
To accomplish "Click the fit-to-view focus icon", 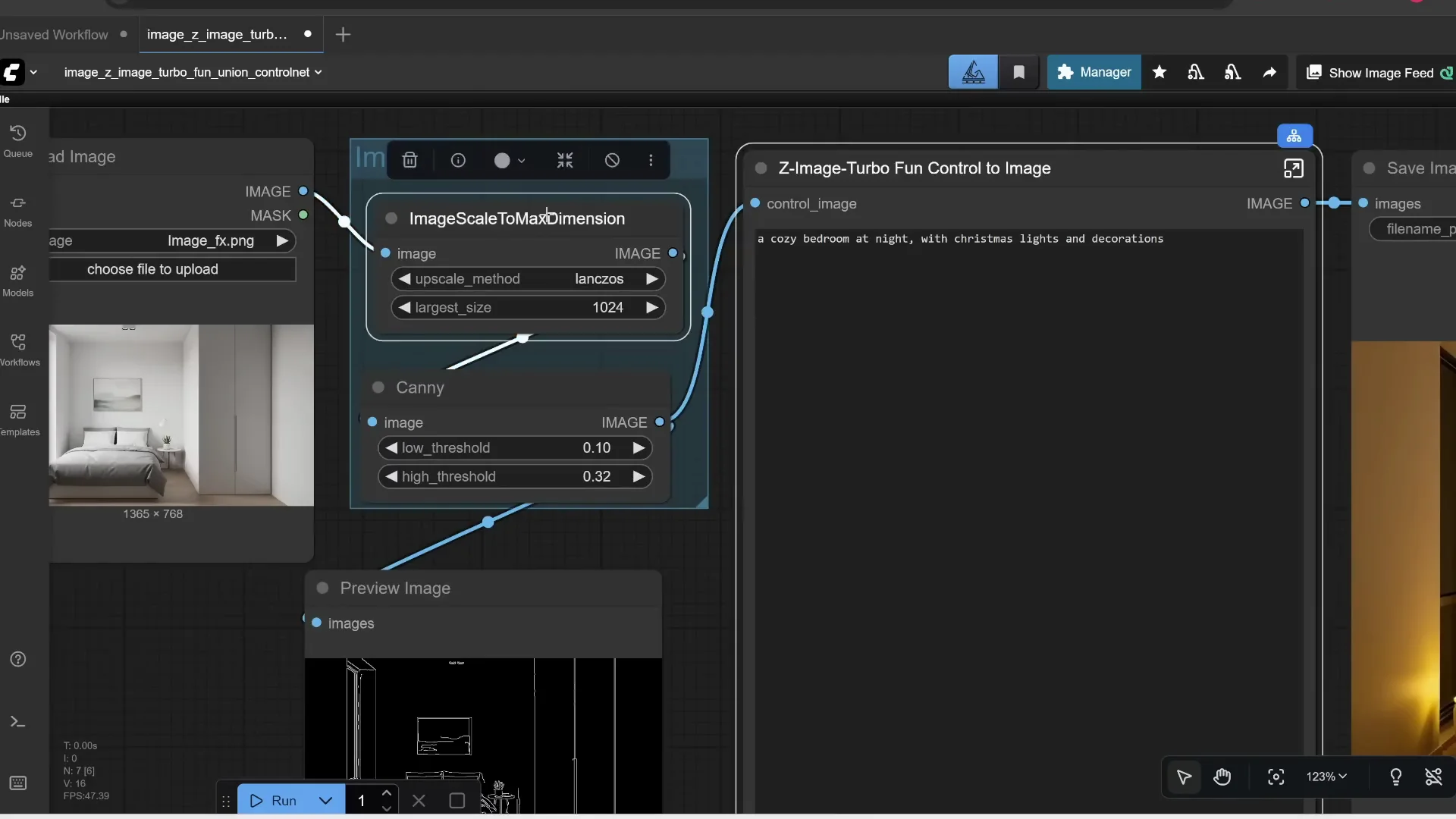I will click(x=1276, y=777).
